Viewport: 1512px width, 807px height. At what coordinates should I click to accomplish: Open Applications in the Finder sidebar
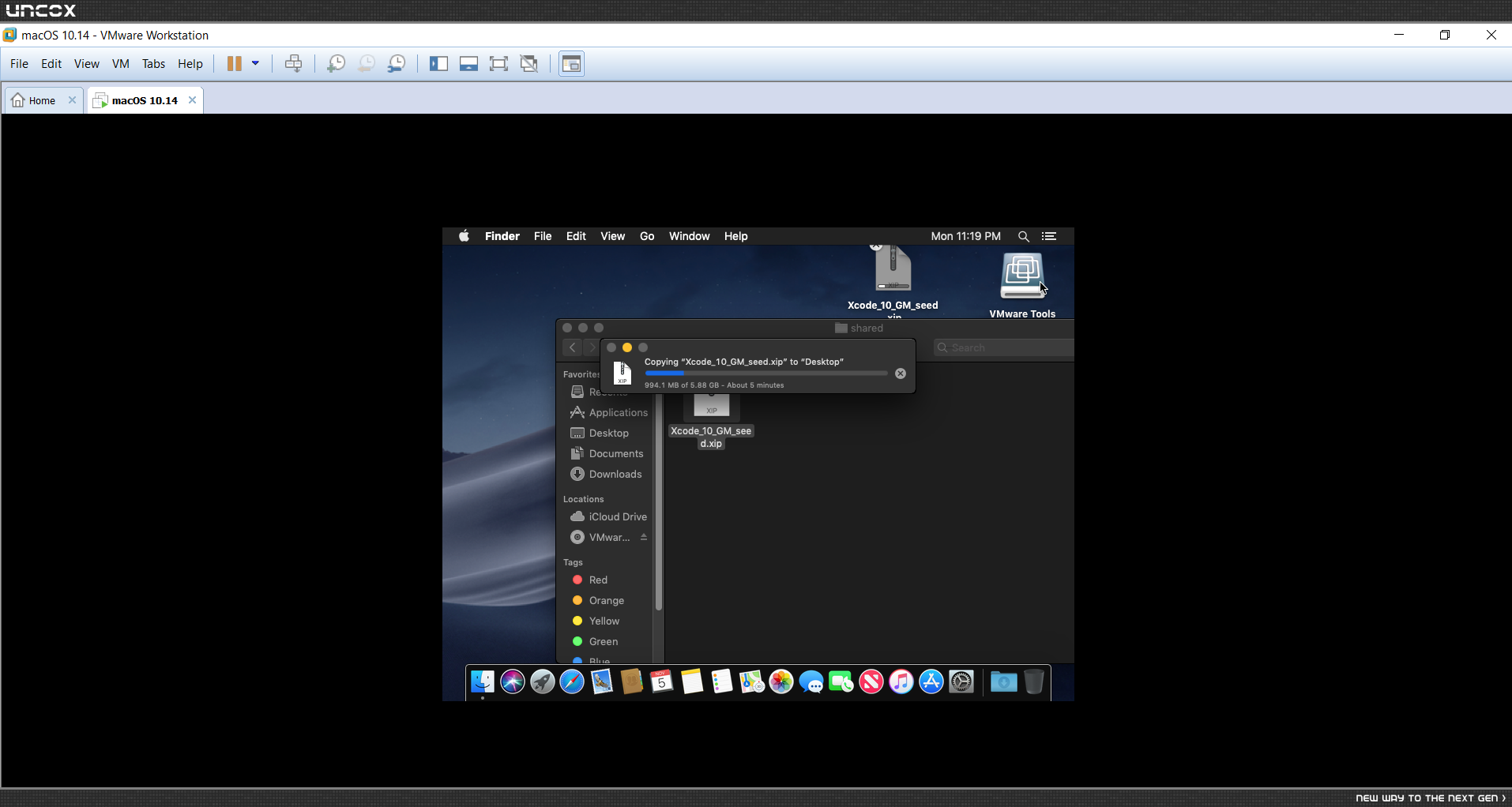609,412
